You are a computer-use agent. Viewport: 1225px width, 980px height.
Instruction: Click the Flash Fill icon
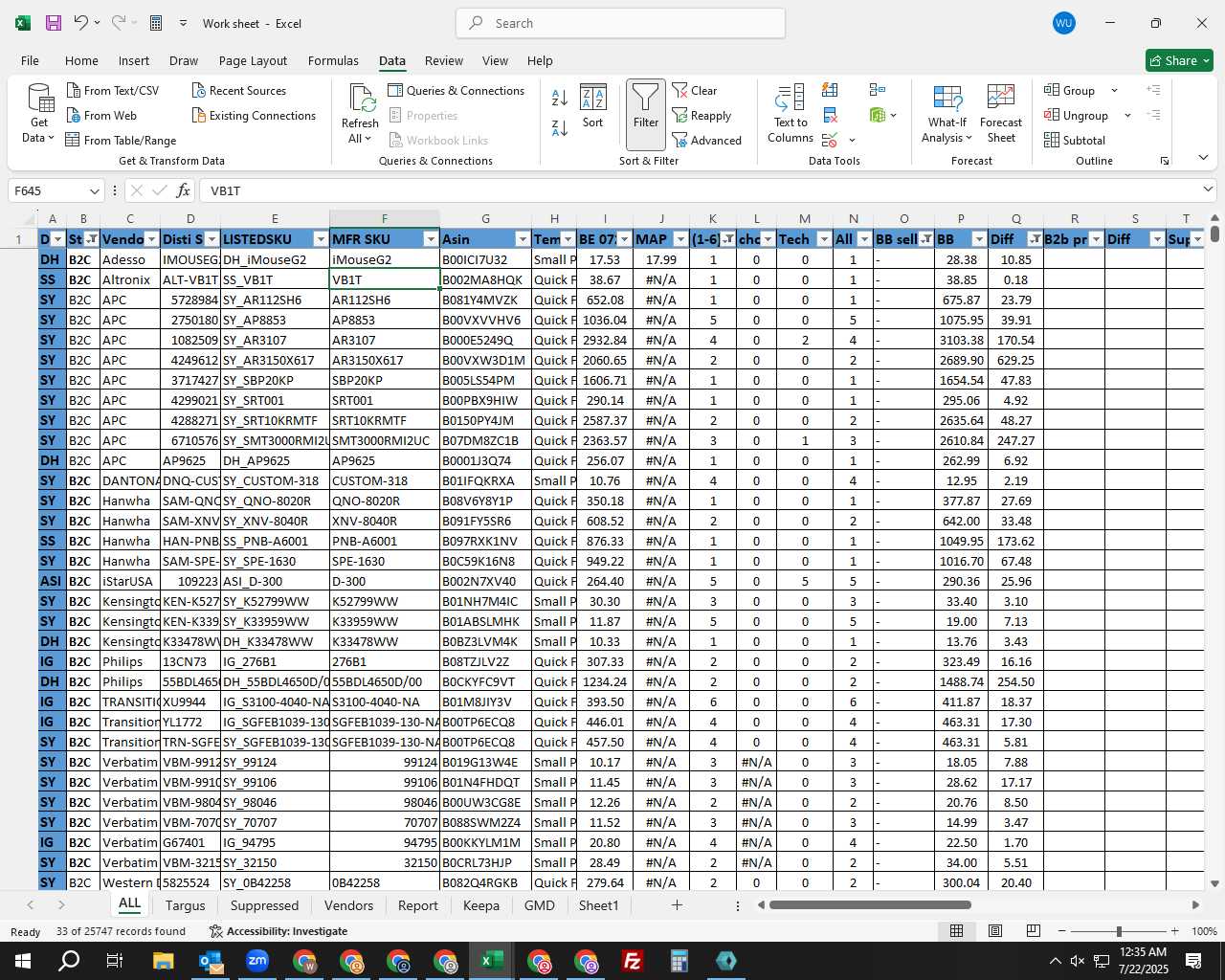830,90
